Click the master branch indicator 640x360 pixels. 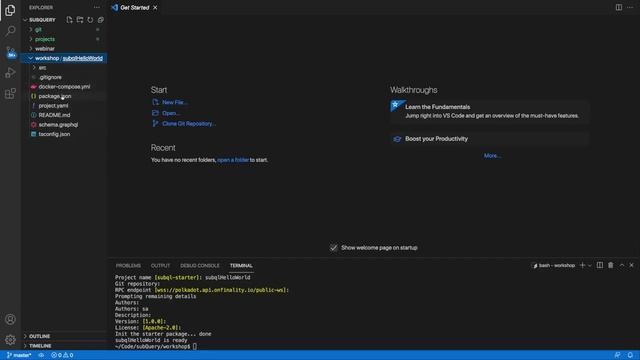(19, 355)
